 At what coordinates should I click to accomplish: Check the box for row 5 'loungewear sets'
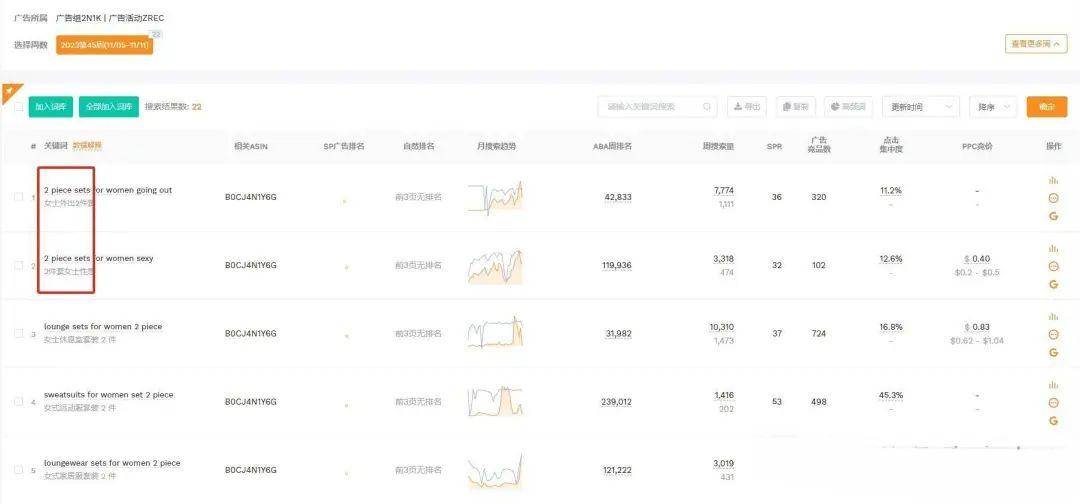(x=19, y=470)
